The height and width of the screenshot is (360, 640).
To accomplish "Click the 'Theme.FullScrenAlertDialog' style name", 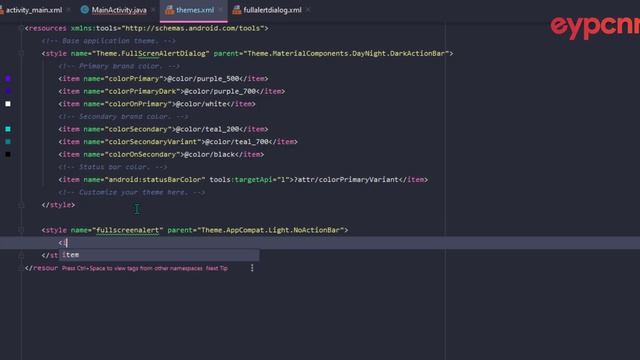I will point(151,53).
